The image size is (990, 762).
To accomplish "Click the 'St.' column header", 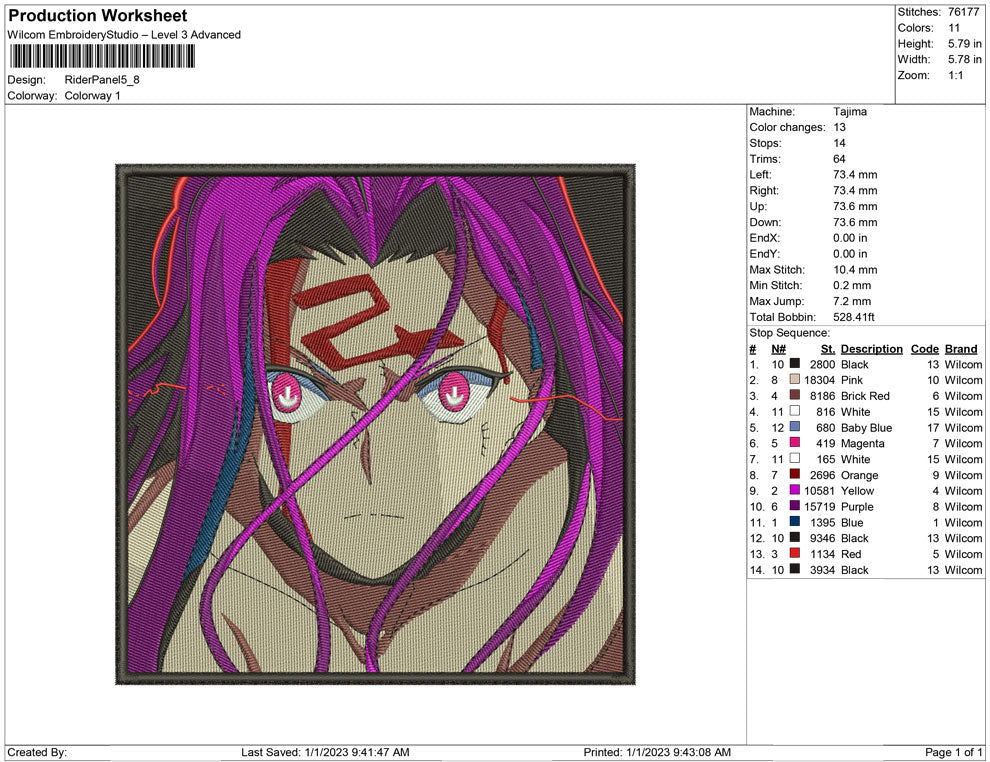I will 828,349.
